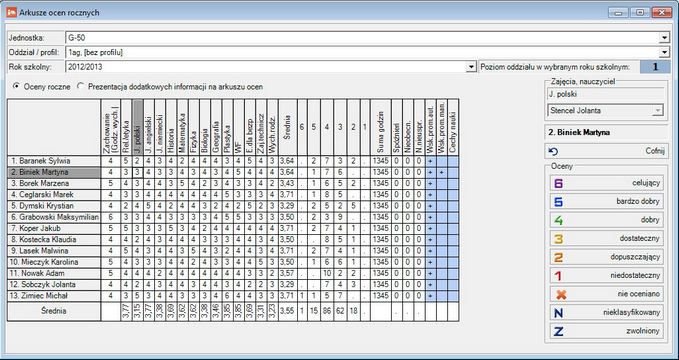The image size is (679, 360).
Task: Click Grabowski Maksymilian's Zachowanie grade 6
Action: tap(111, 217)
